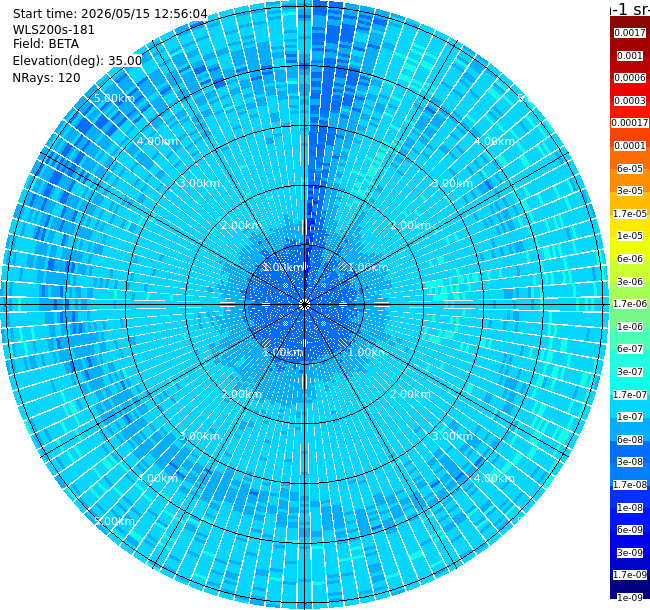Click the lower-right 2.00km range label
The image size is (650, 610).
(410, 394)
